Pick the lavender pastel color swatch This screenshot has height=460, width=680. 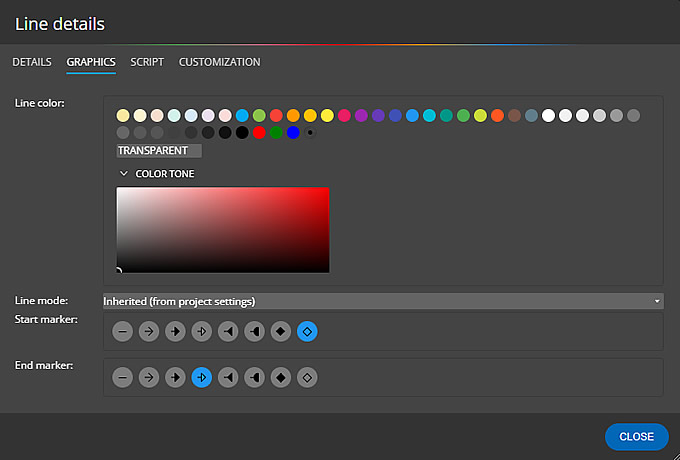click(x=208, y=116)
